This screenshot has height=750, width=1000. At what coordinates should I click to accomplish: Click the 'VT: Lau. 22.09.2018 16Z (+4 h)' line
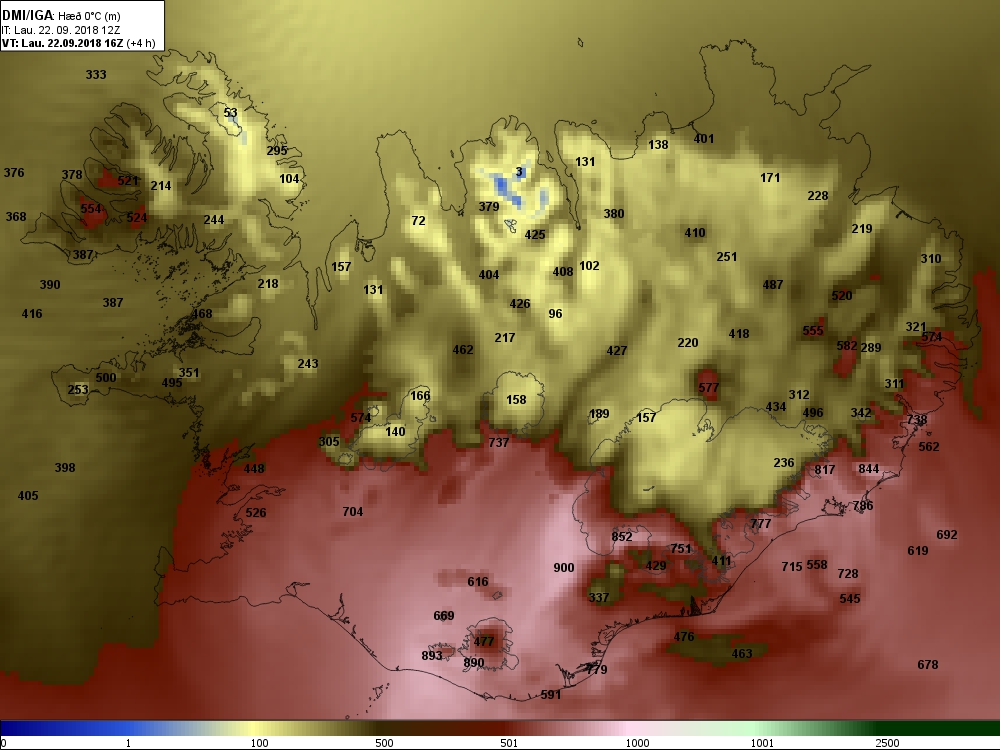coord(78,43)
